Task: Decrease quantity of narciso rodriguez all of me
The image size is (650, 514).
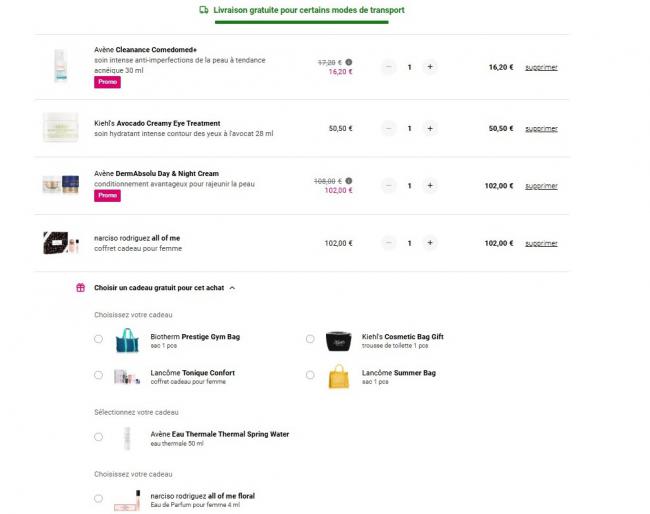Action: point(388,243)
